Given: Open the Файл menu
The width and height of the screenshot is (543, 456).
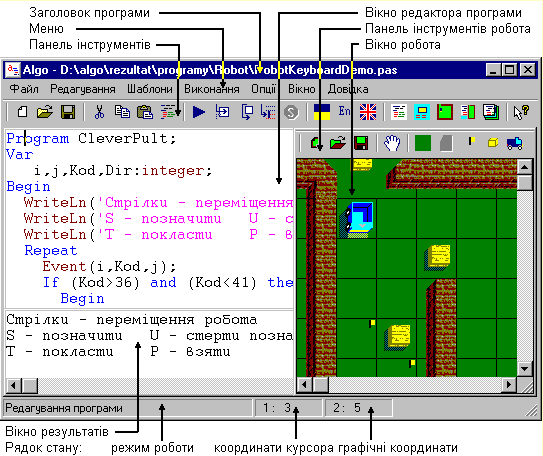Looking at the screenshot, I should [24, 89].
